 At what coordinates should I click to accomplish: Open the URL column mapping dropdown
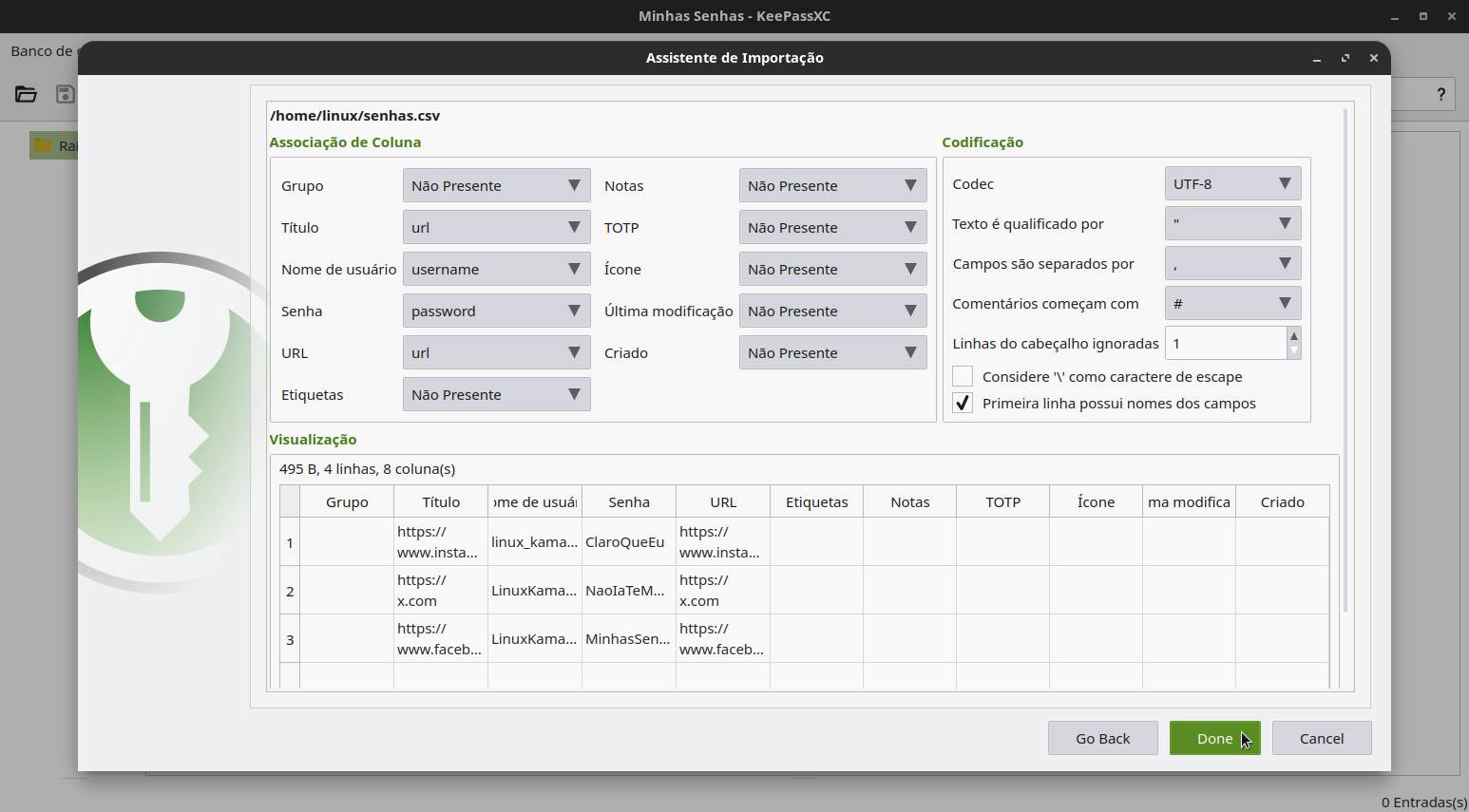pyautogui.click(x=496, y=352)
